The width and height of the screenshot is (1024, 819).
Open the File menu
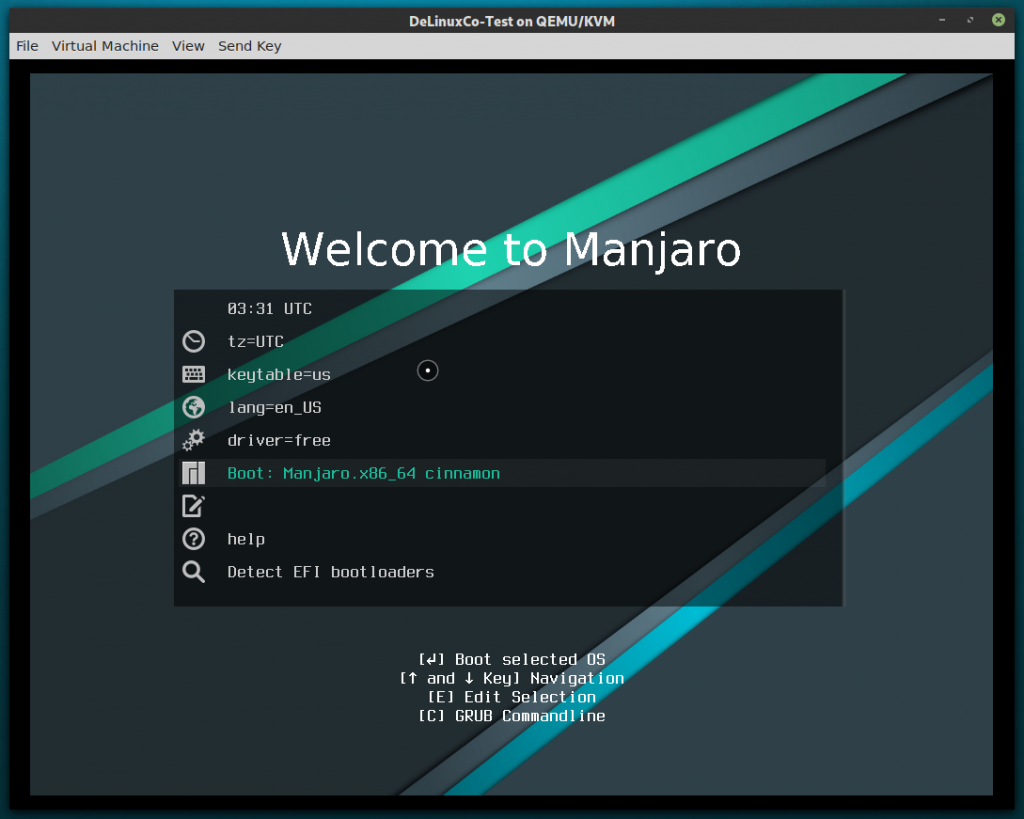[x=26, y=46]
